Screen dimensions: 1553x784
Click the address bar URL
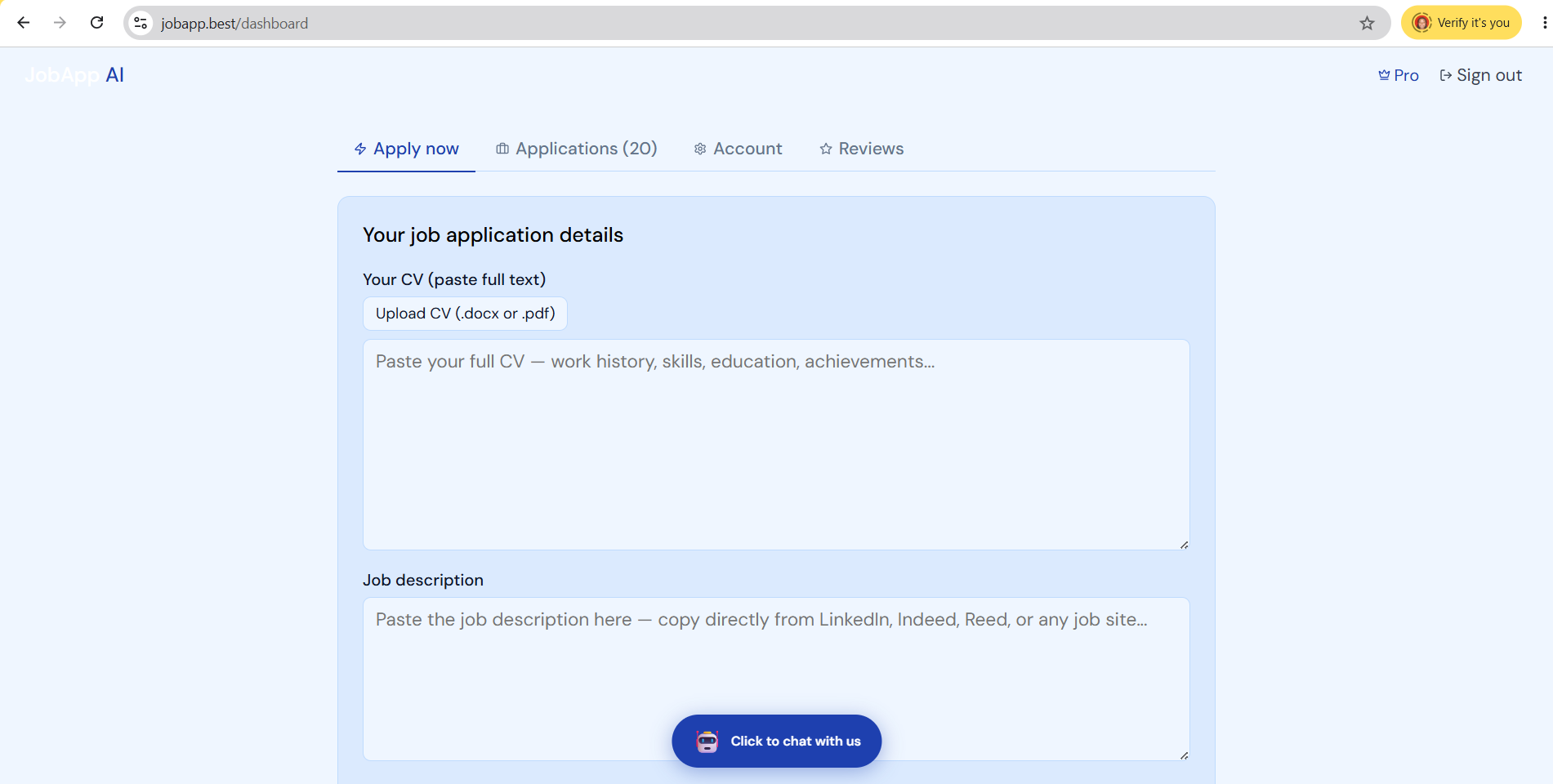[x=234, y=24]
